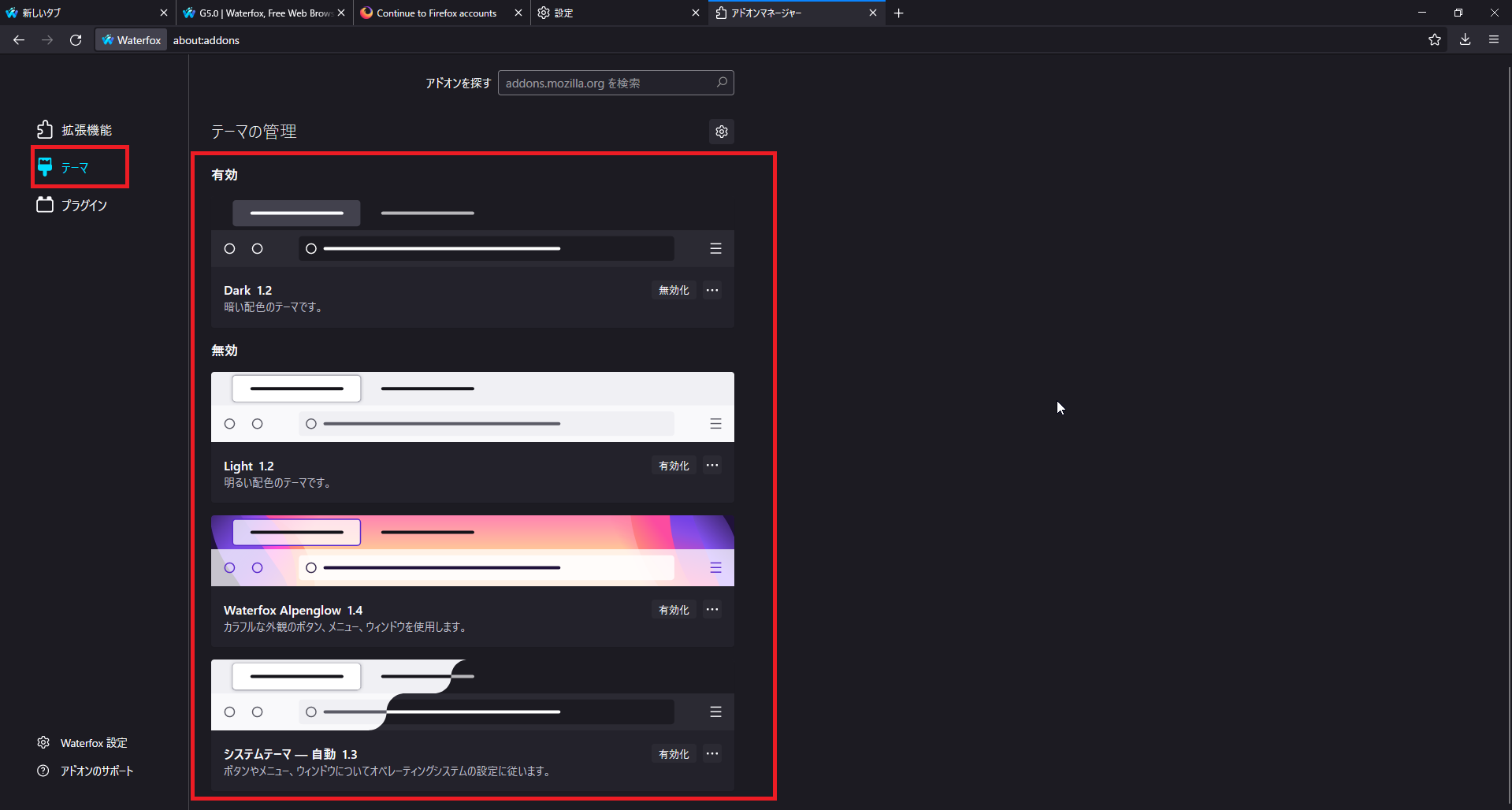The width and height of the screenshot is (1512, 810).
Task: Click the 有効 section heading
Action: click(x=225, y=175)
